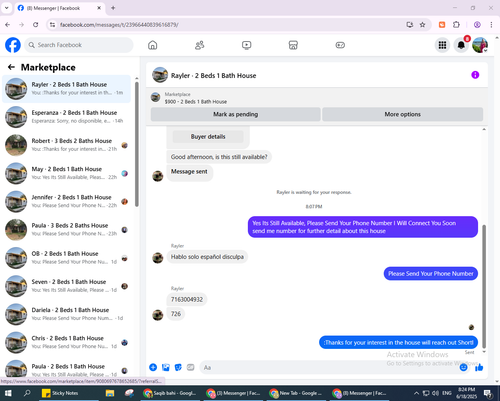Open the browser Extensions puzzle icon
This screenshot has height=401, width=500.
pos(456,25)
